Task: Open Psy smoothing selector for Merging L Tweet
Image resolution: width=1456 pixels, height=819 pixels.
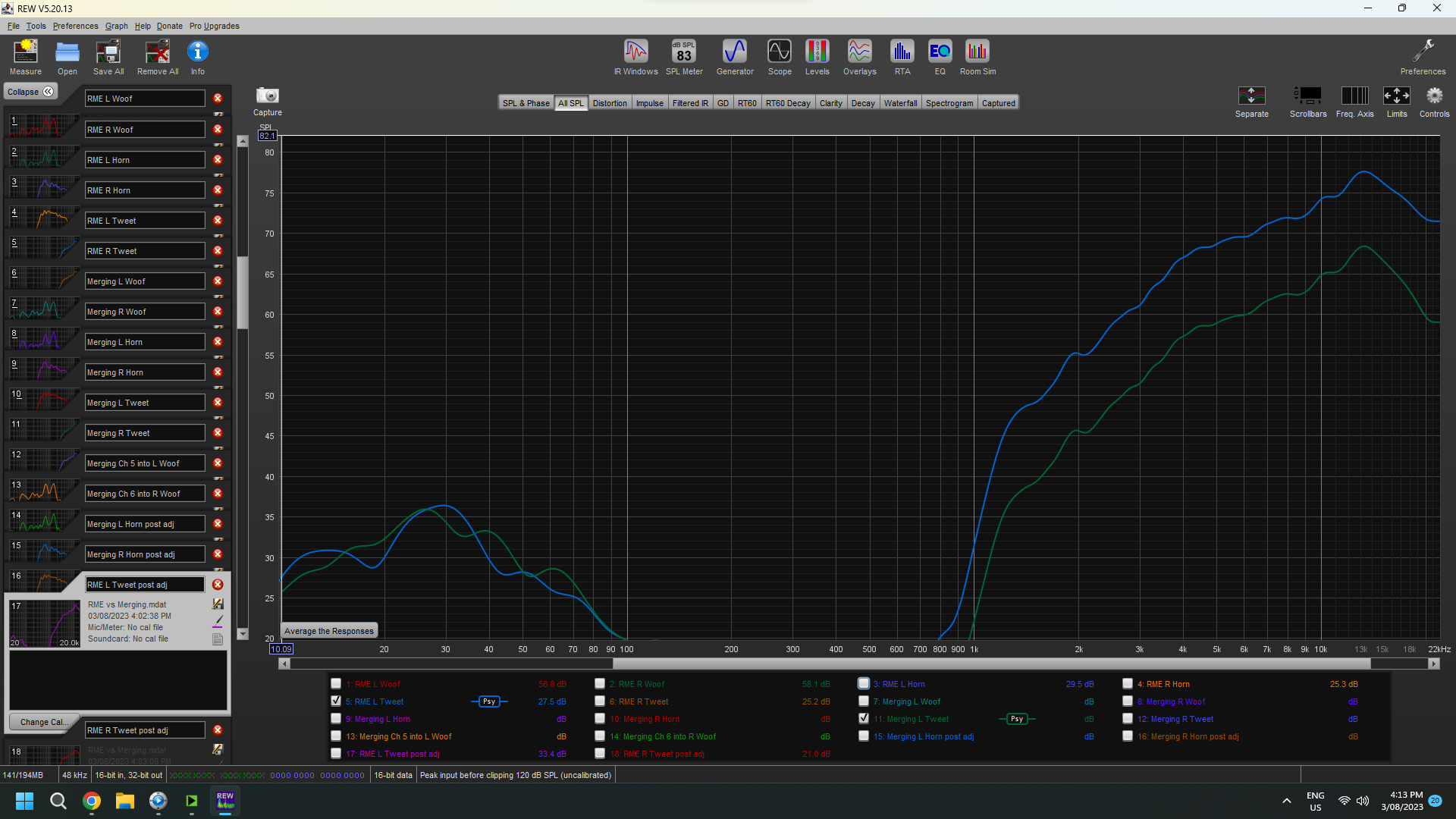Action: [1017, 719]
